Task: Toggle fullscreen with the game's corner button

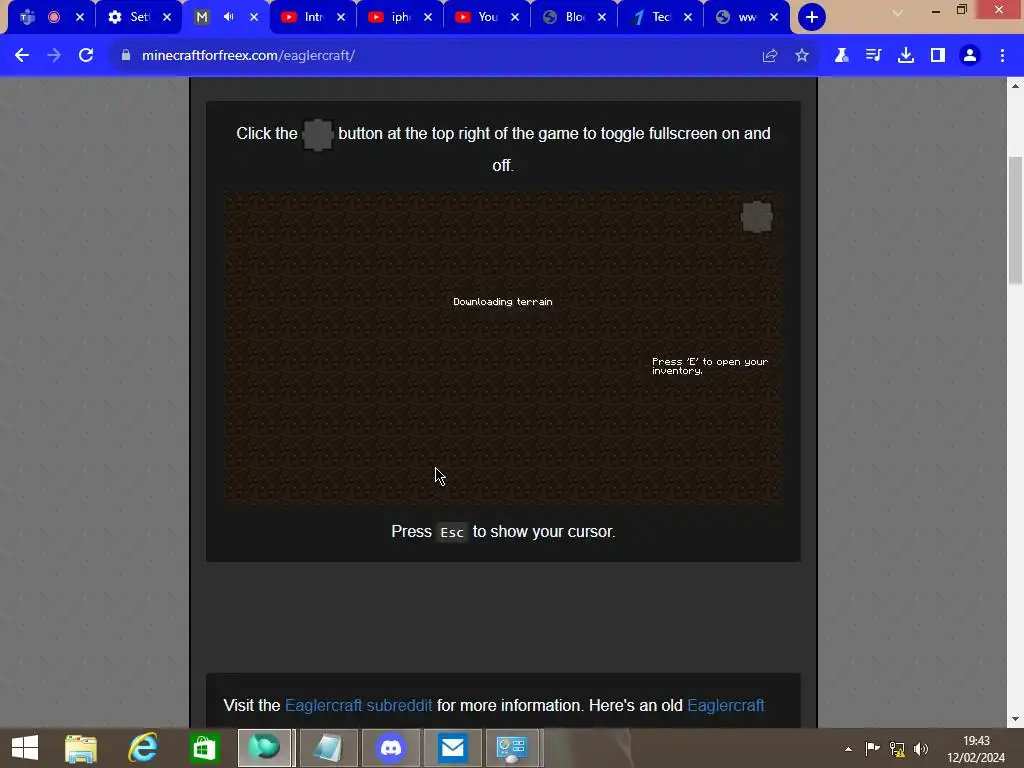Action: click(757, 217)
